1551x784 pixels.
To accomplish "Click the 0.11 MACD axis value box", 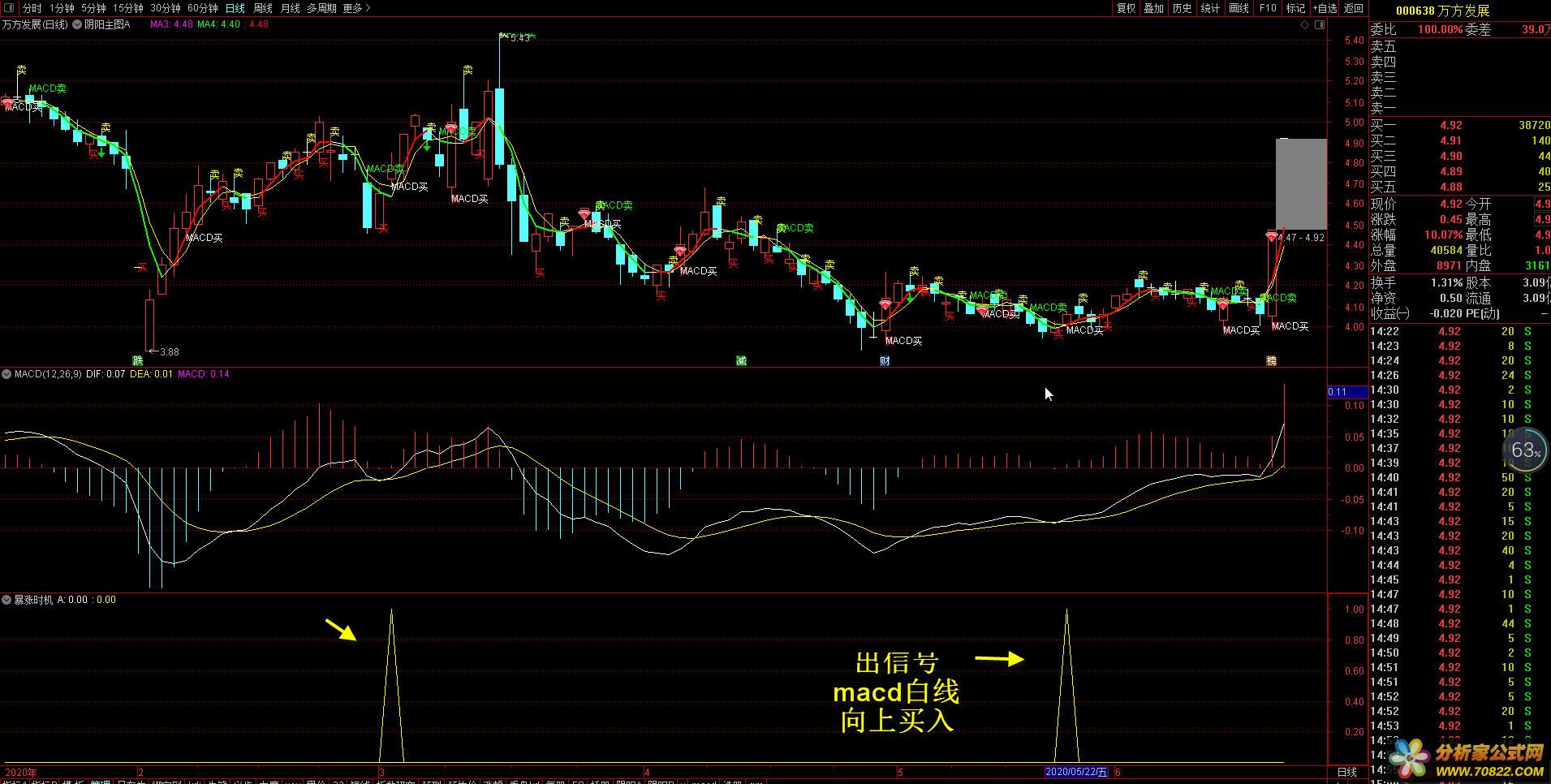I will 1347,392.
